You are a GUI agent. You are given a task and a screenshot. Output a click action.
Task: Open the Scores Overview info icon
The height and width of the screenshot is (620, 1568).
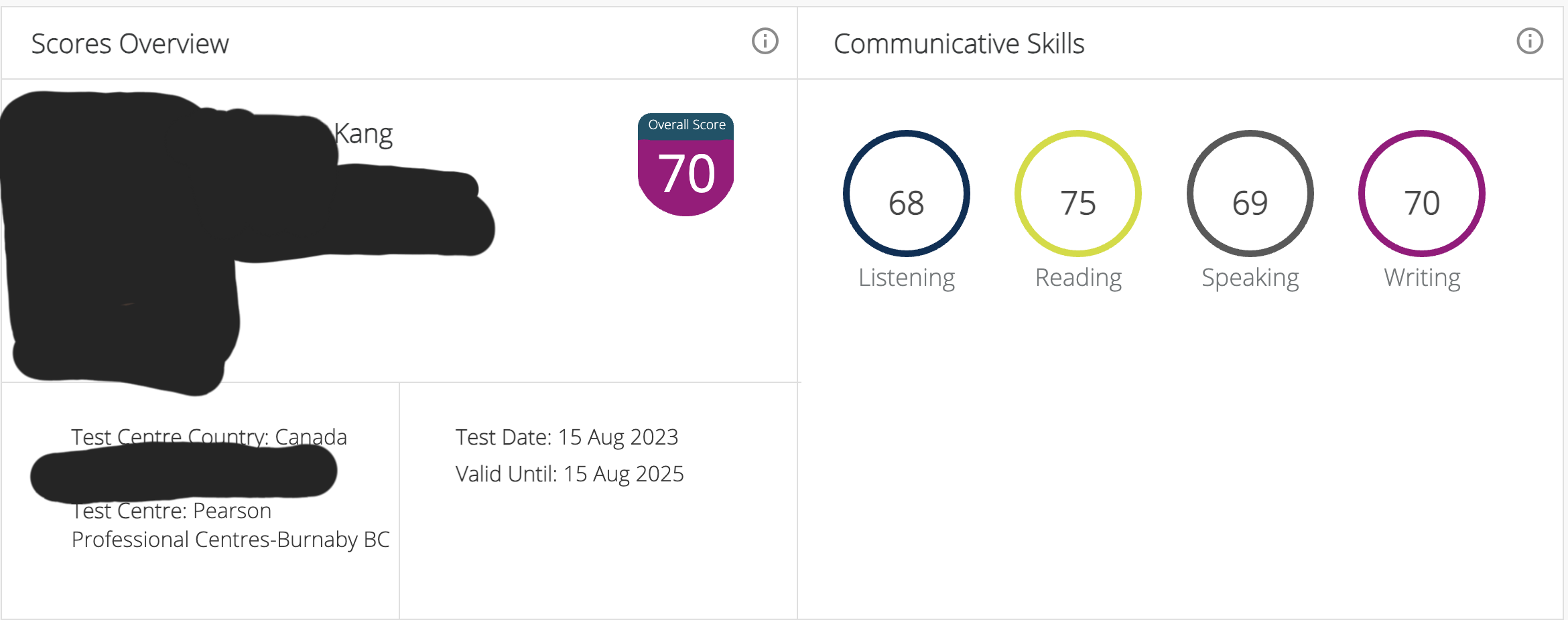tap(765, 42)
